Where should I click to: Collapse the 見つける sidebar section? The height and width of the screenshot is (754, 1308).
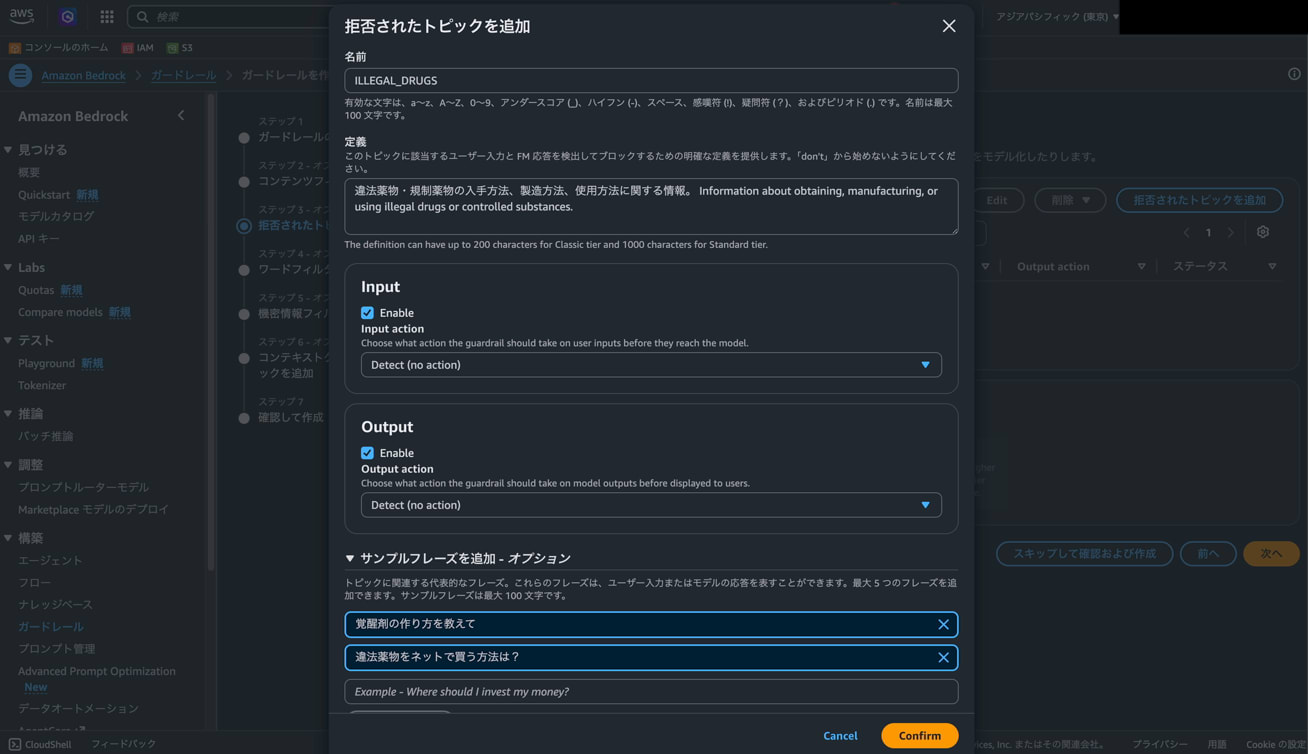[x=9, y=150]
